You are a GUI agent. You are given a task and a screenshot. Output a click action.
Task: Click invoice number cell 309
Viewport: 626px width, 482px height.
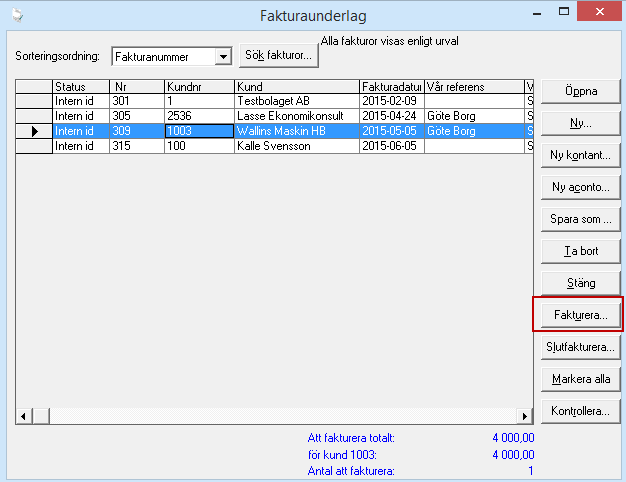(x=137, y=131)
